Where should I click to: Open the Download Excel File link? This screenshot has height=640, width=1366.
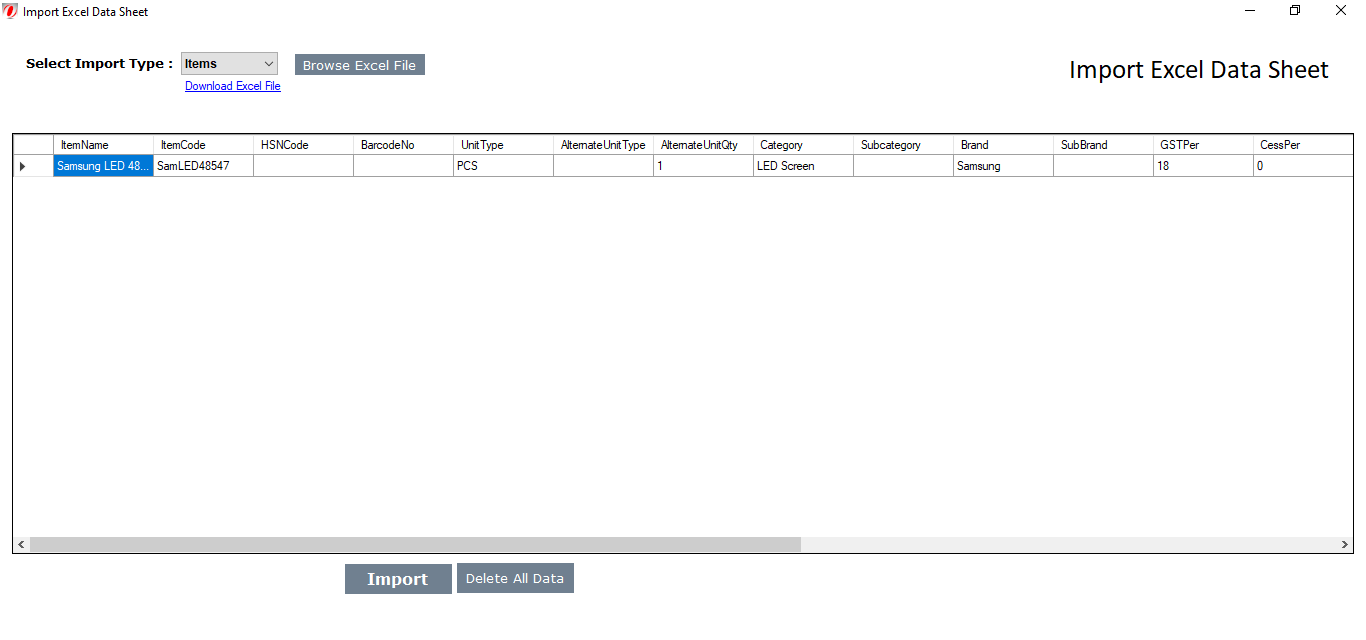233,86
